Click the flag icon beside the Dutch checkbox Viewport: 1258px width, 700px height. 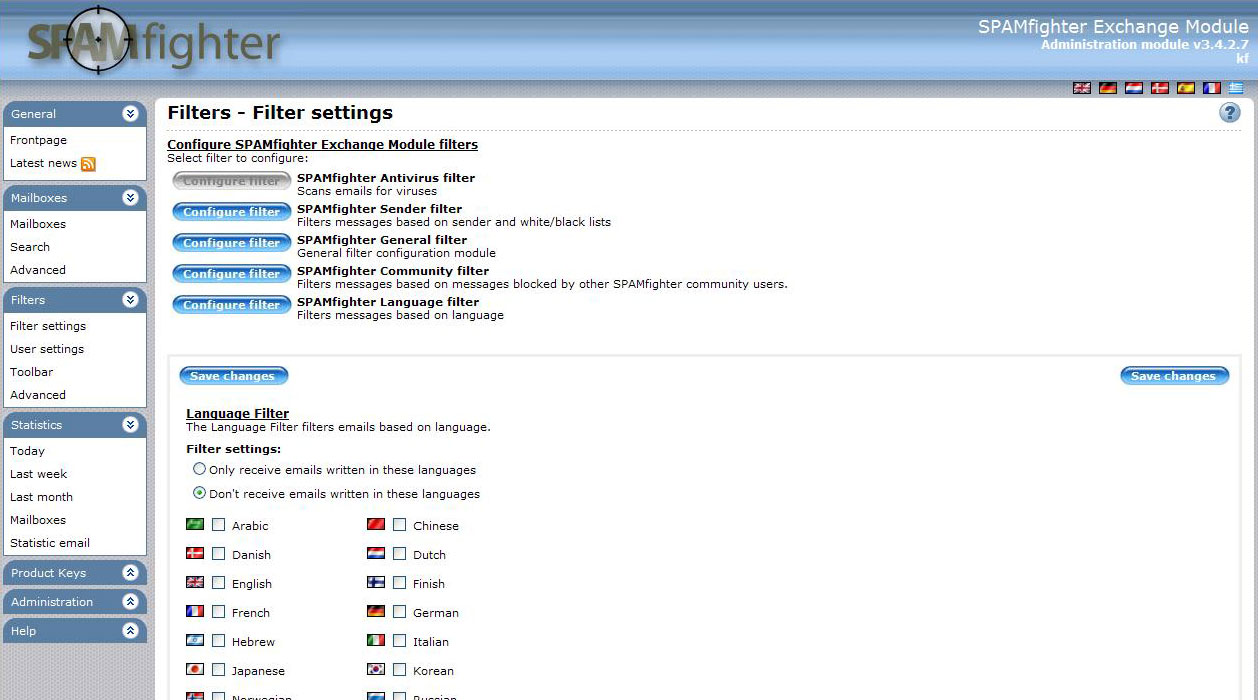376,554
